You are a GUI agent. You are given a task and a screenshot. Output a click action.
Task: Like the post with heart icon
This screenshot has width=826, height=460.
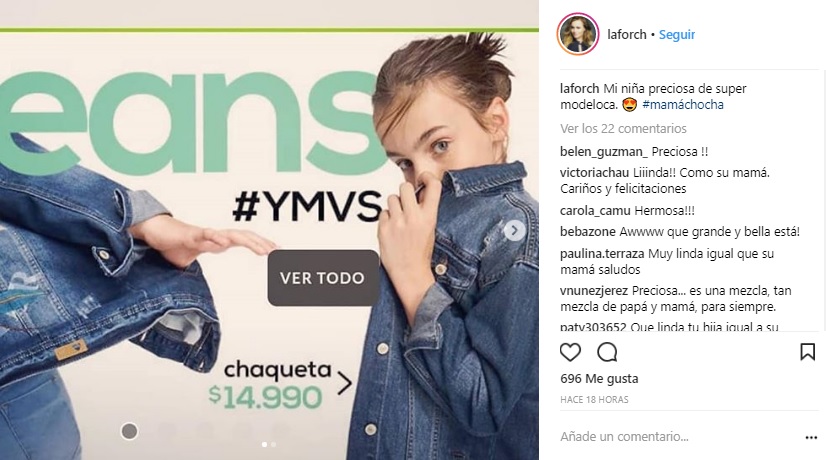pyautogui.click(x=570, y=352)
